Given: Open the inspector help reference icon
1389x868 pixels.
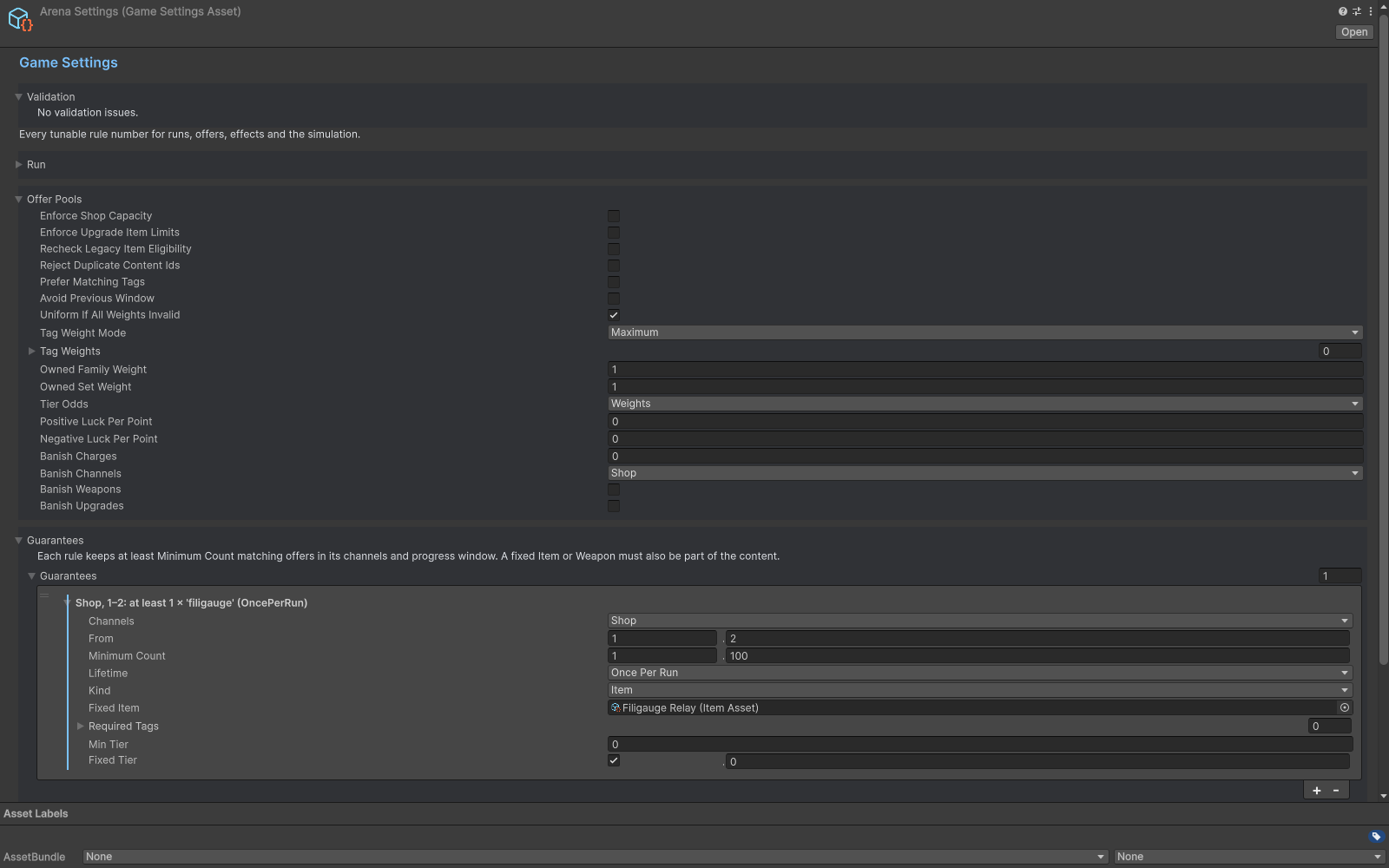Looking at the screenshot, I should [1342, 11].
